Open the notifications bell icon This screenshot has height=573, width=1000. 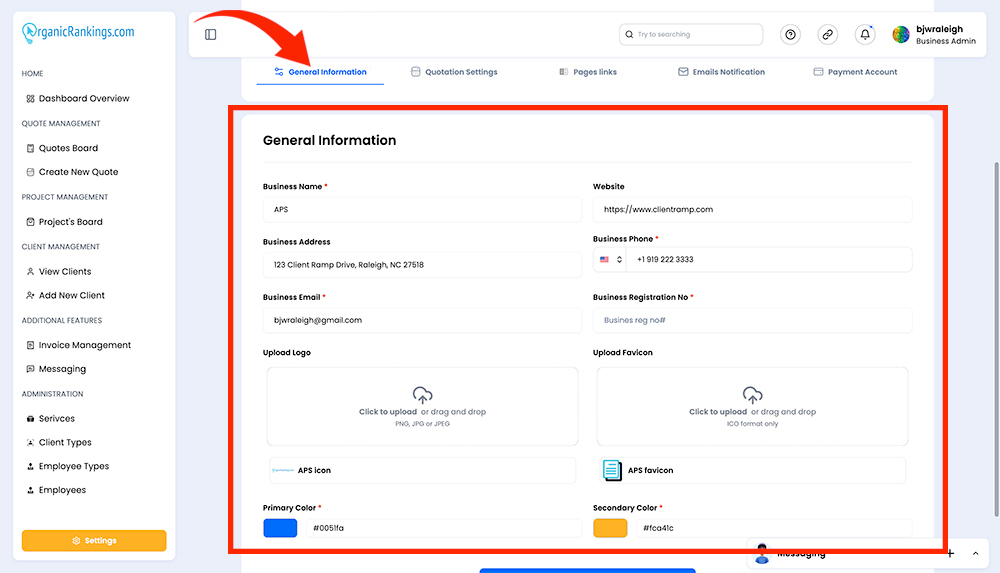click(x=865, y=34)
